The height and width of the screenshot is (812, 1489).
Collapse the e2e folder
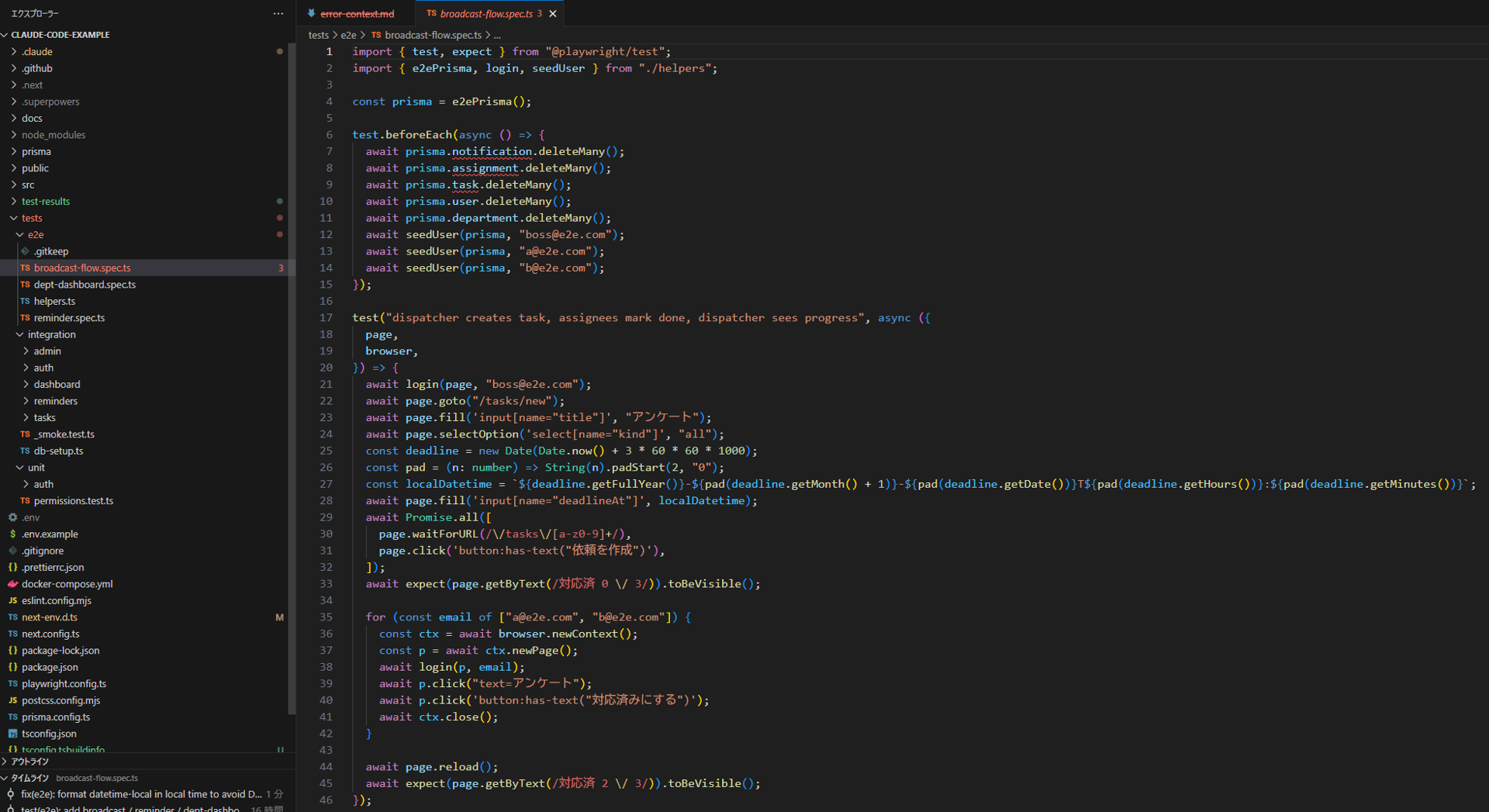click(x=20, y=235)
